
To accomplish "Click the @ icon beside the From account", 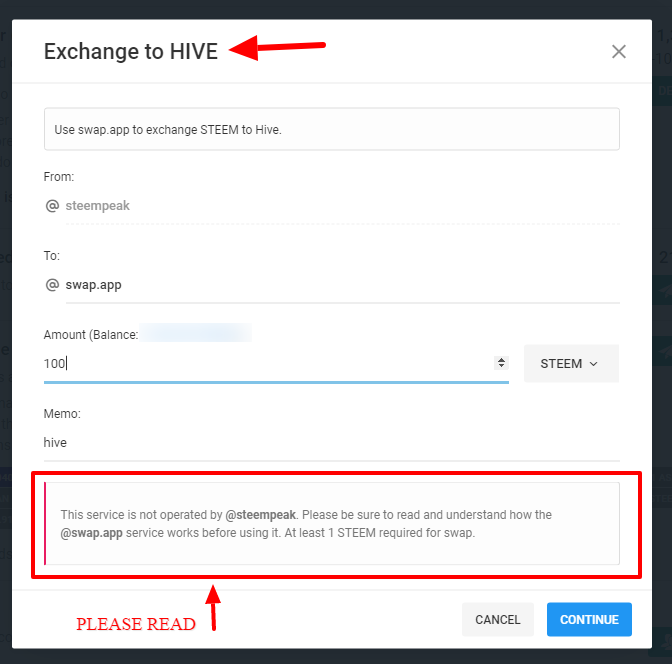I will (53, 206).
